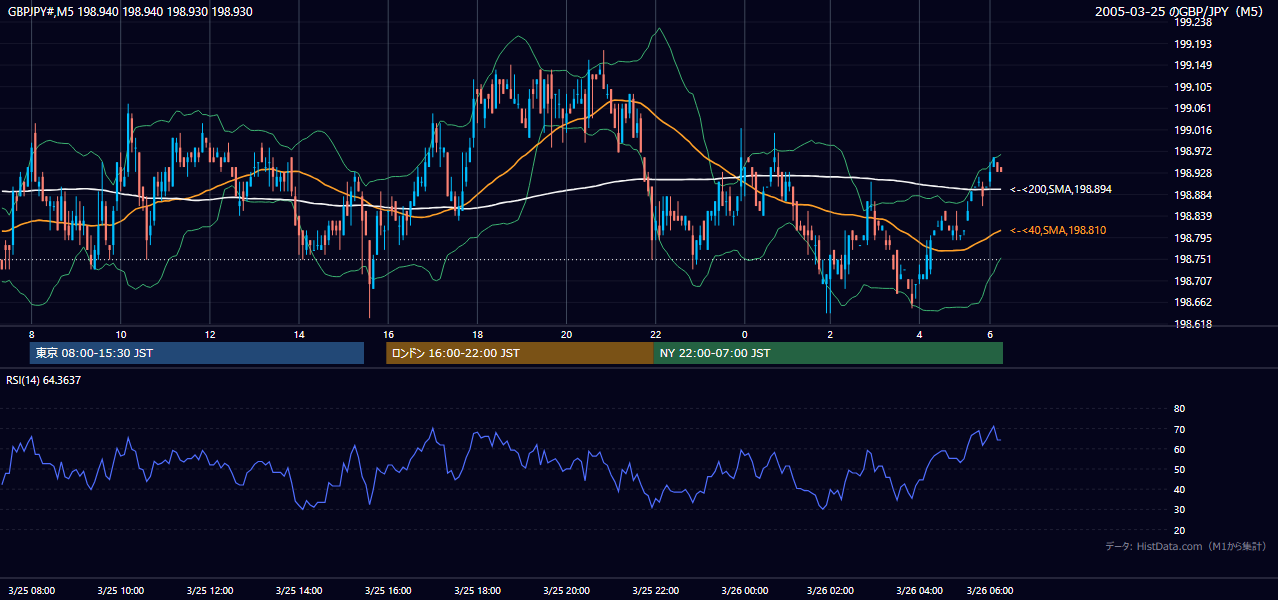This screenshot has height=600, width=1278.
Task: Click the 3/25 10:00 date label
Action: tap(120, 590)
